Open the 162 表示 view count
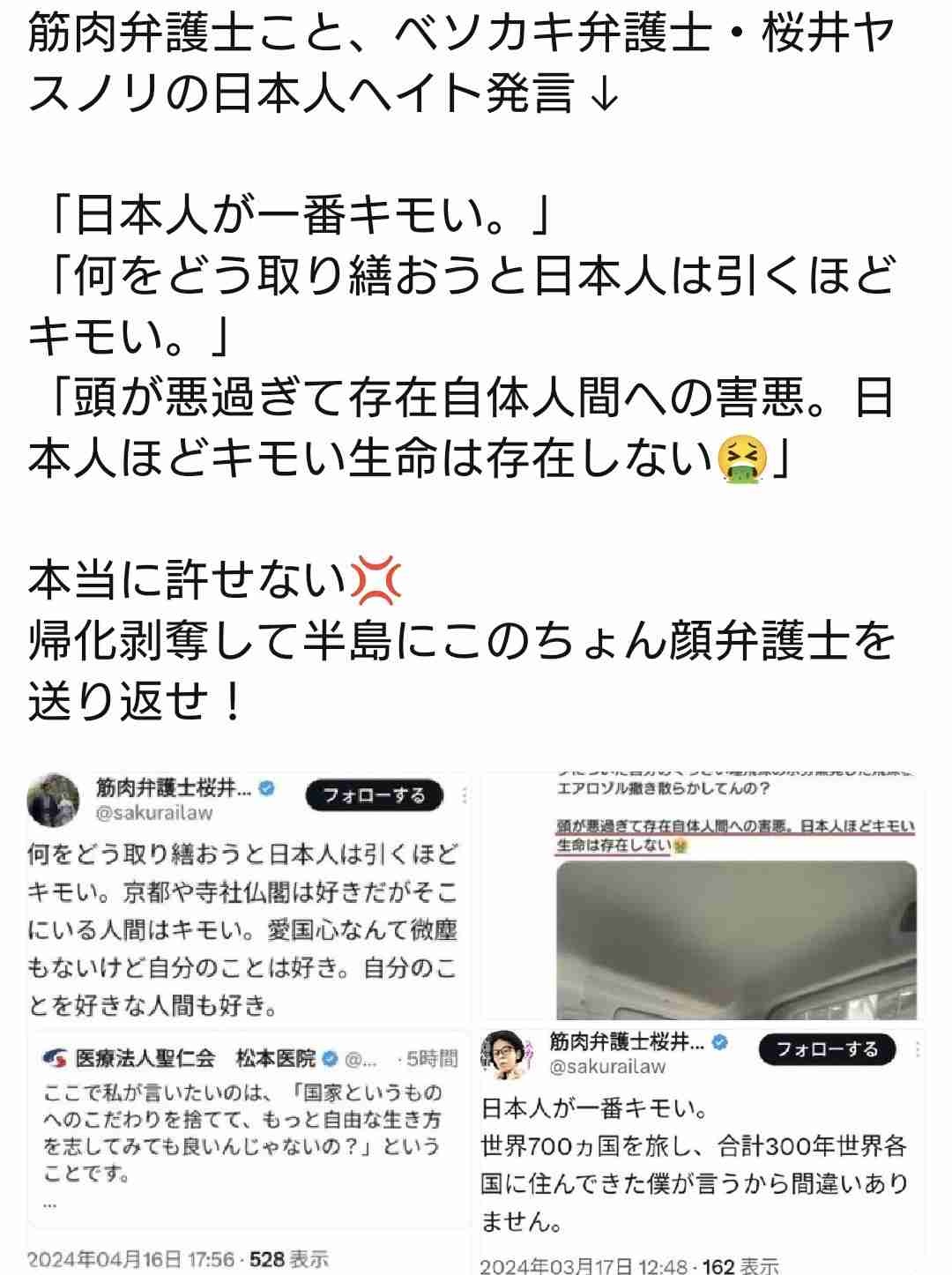This screenshot has width=952, height=1275. (740, 1267)
